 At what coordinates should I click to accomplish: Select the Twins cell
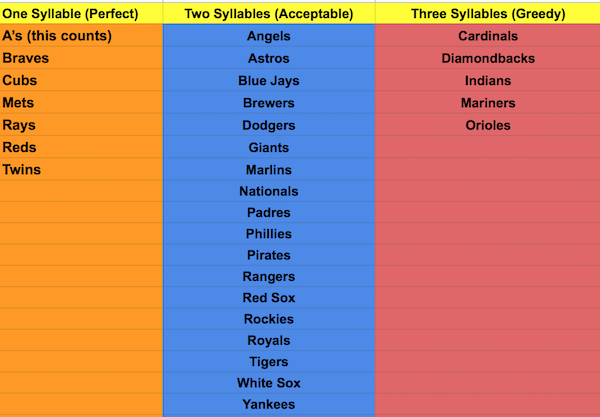point(22,169)
